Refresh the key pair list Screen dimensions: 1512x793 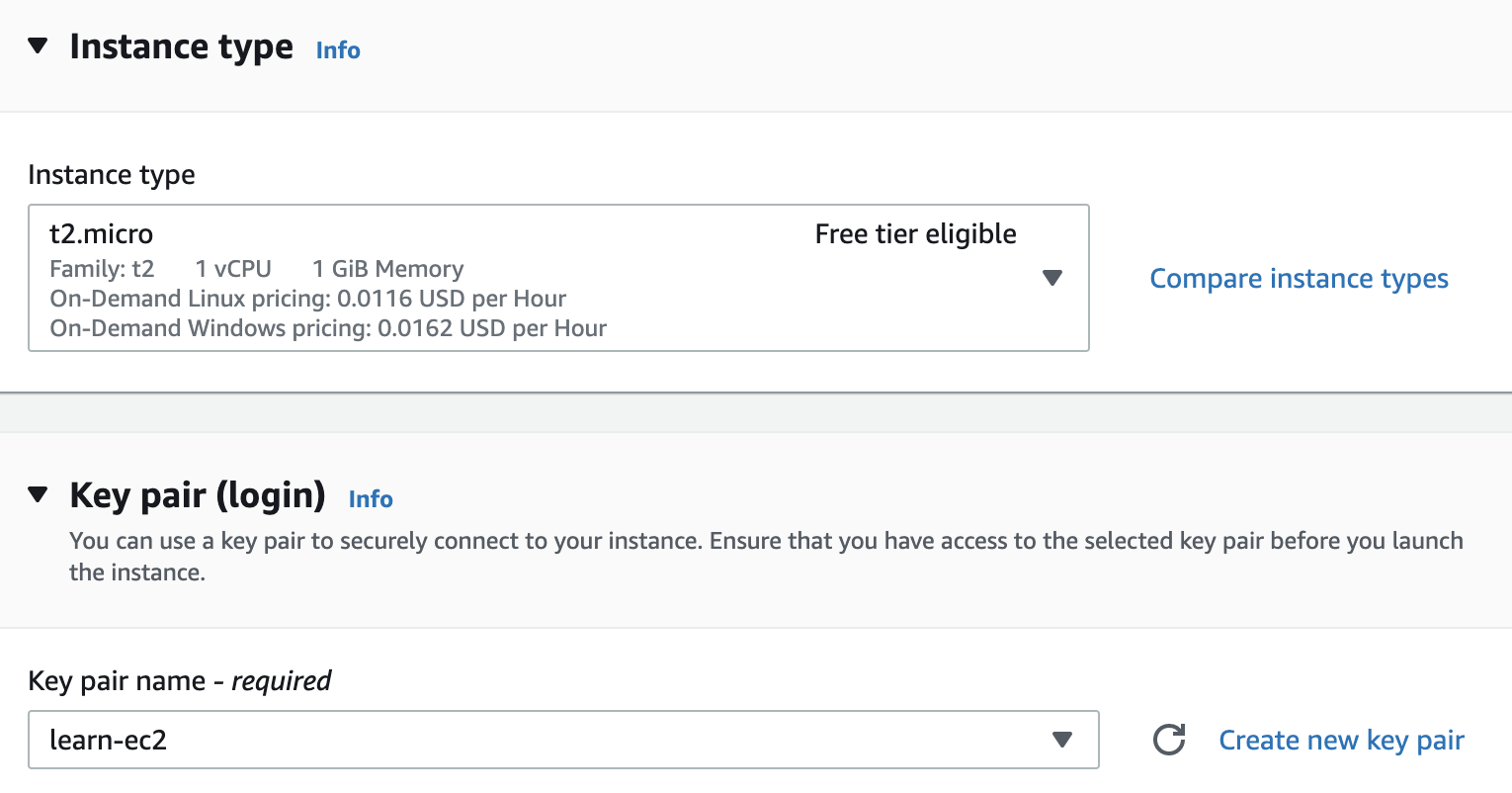click(x=1169, y=740)
